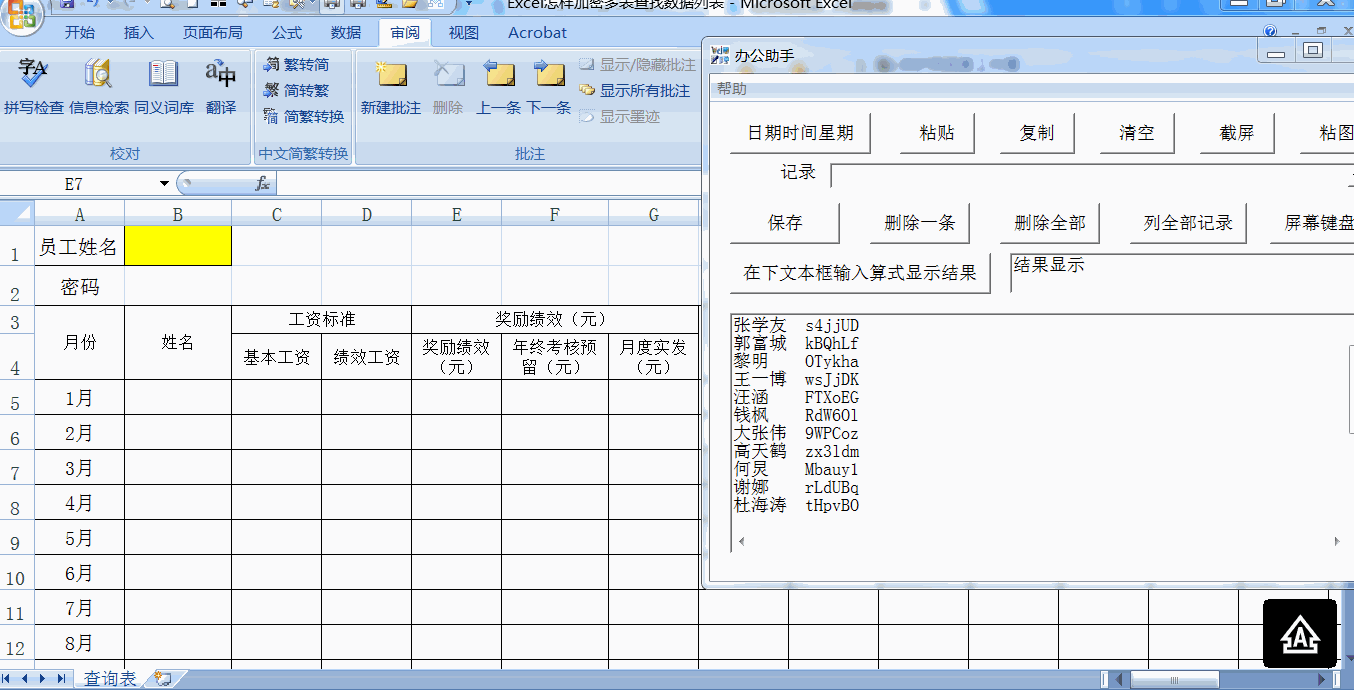This screenshot has width=1354, height=690.
Task: Switch to the 视图 ribbon tab
Action: pos(462,33)
